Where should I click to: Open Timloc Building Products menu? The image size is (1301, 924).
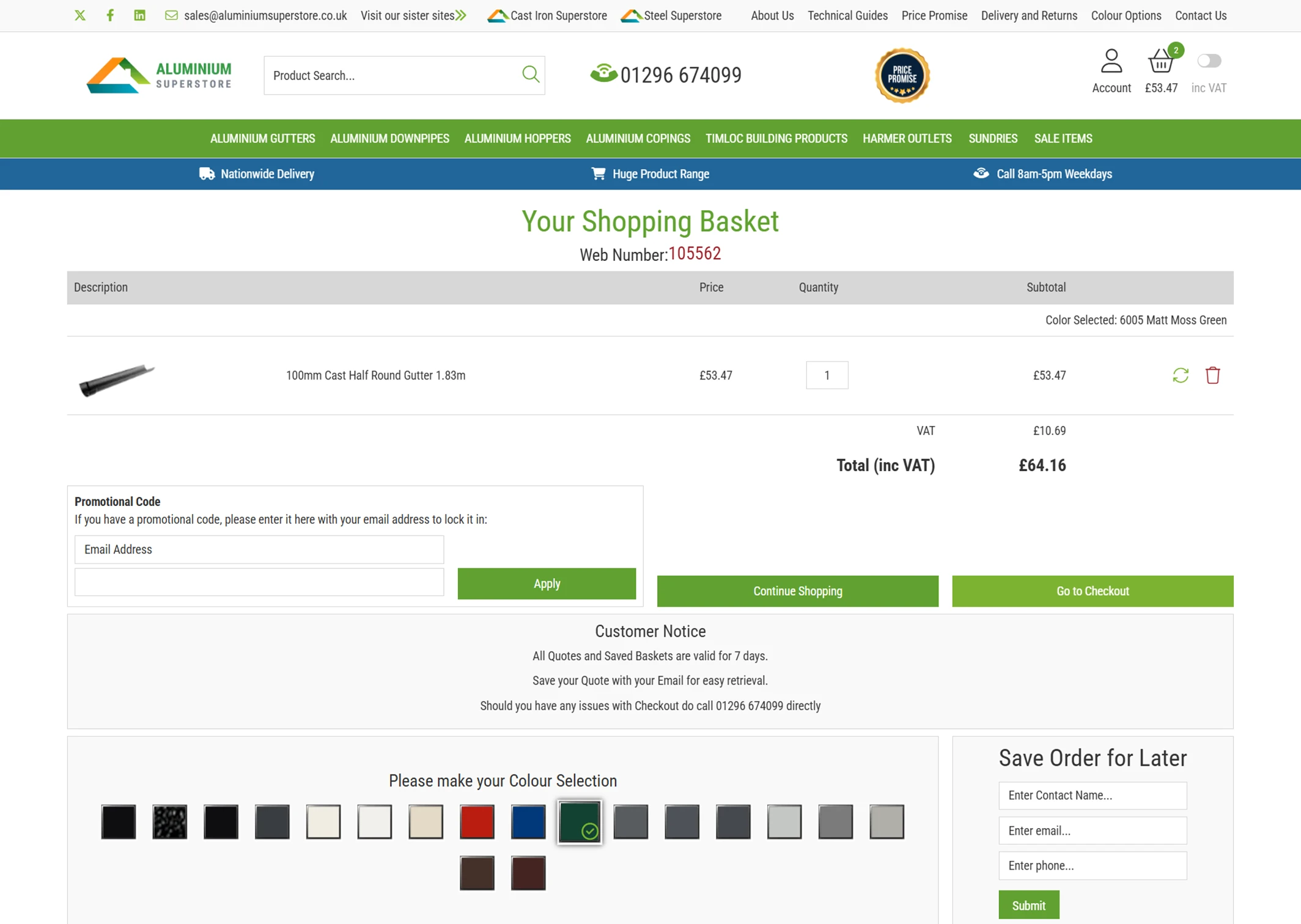776,139
